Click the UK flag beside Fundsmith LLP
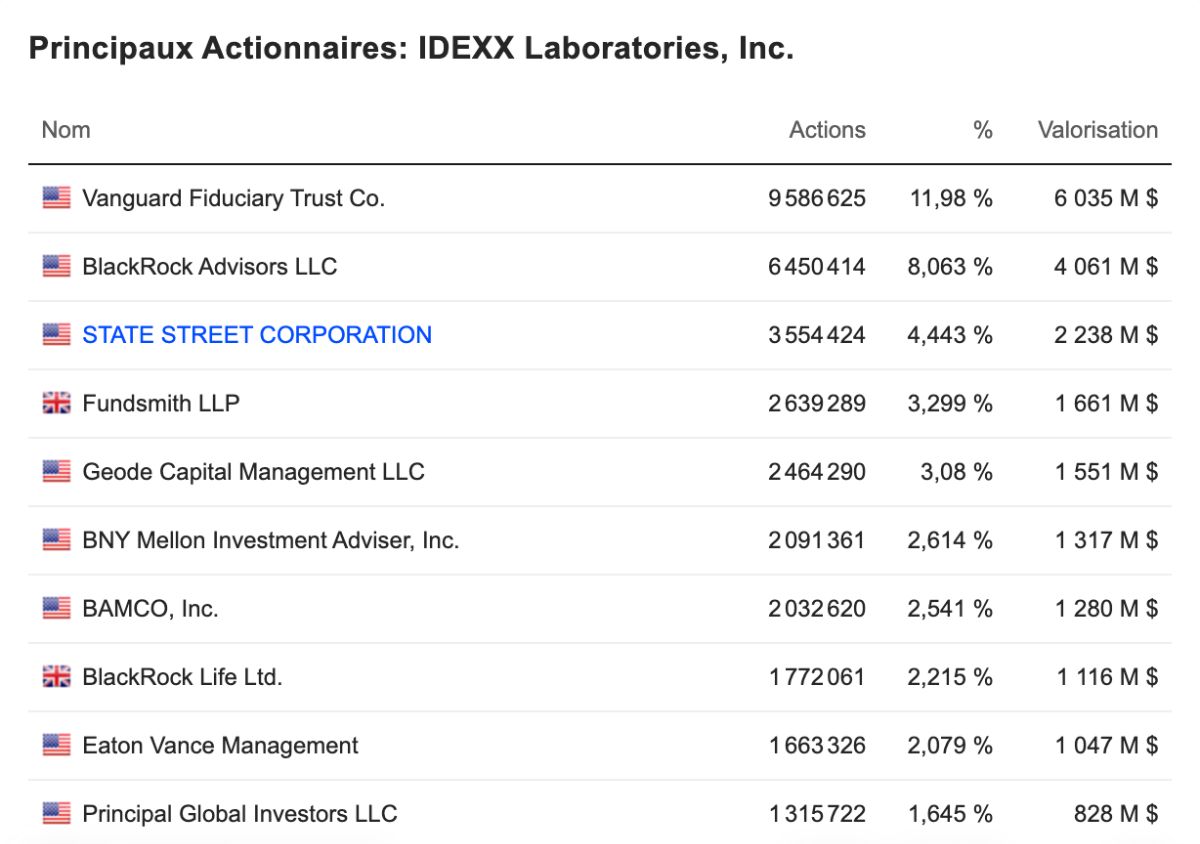The height and width of the screenshot is (844, 1200). pos(56,403)
